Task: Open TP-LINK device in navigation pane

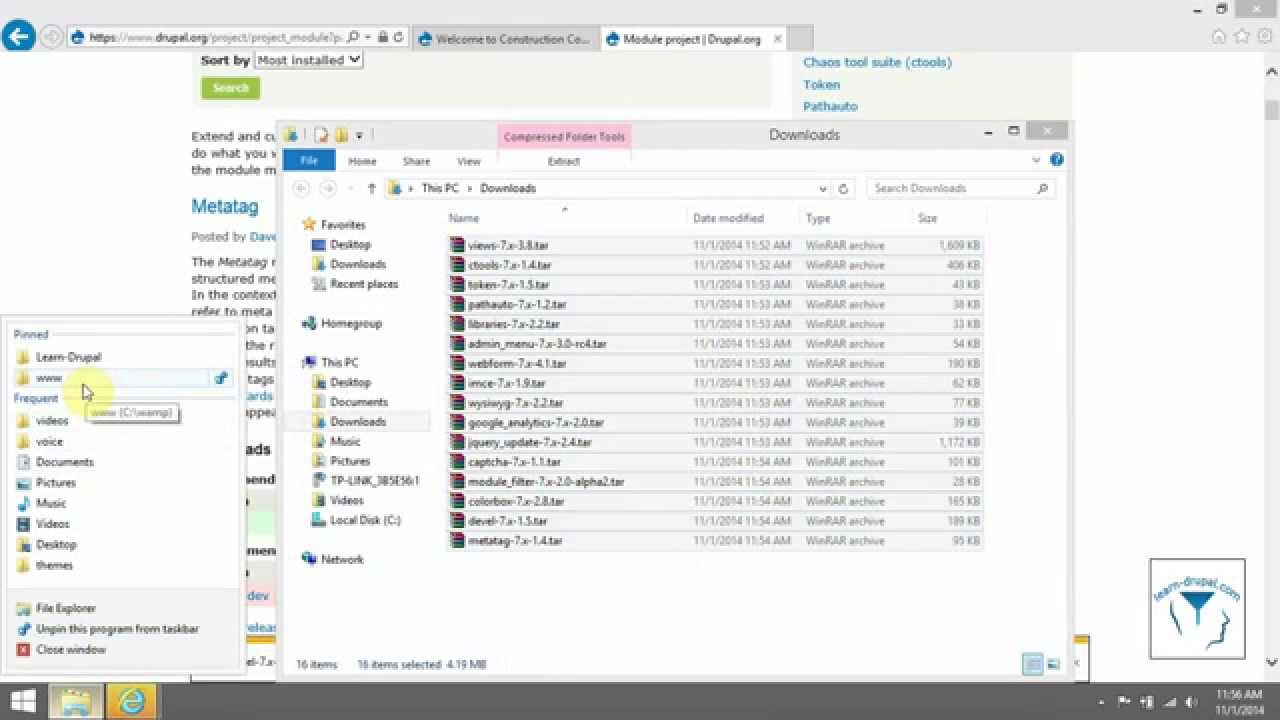Action: click(374, 480)
